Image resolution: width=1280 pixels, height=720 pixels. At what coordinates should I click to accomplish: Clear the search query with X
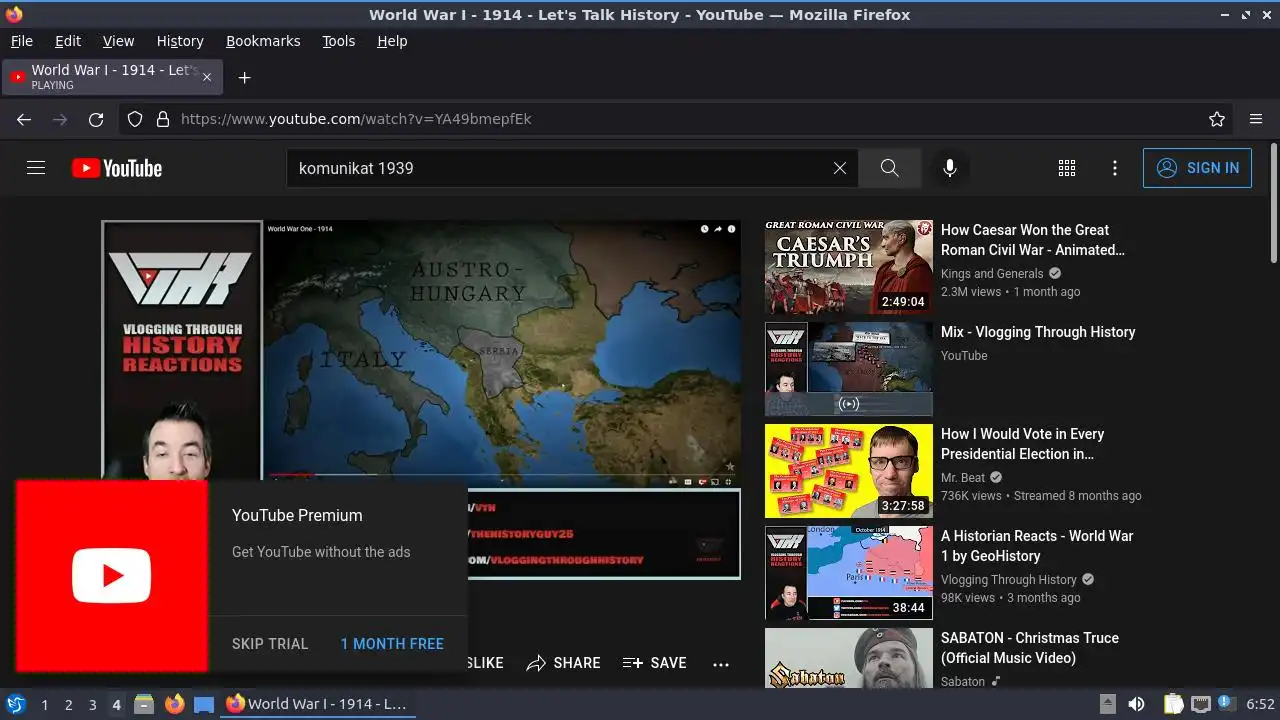pyautogui.click(x=840, y=168)
